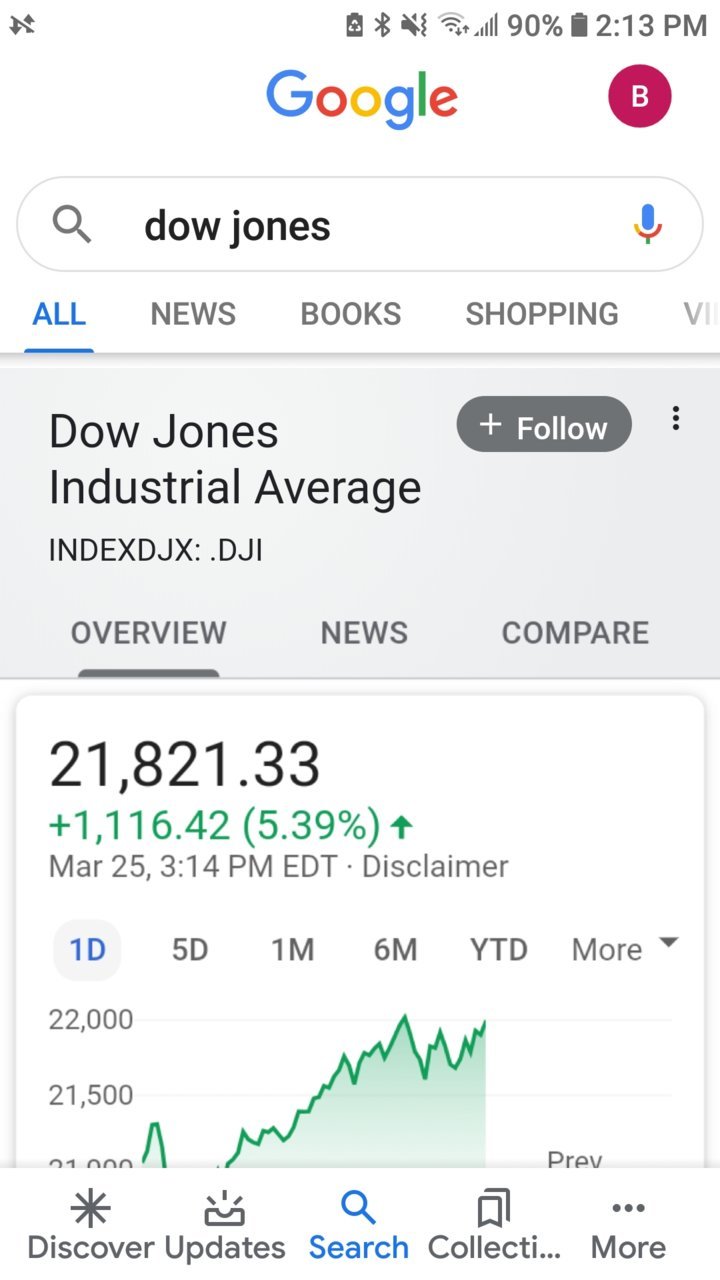Follow the Dow Jones Industrial Average

click(x=544, y=425)
